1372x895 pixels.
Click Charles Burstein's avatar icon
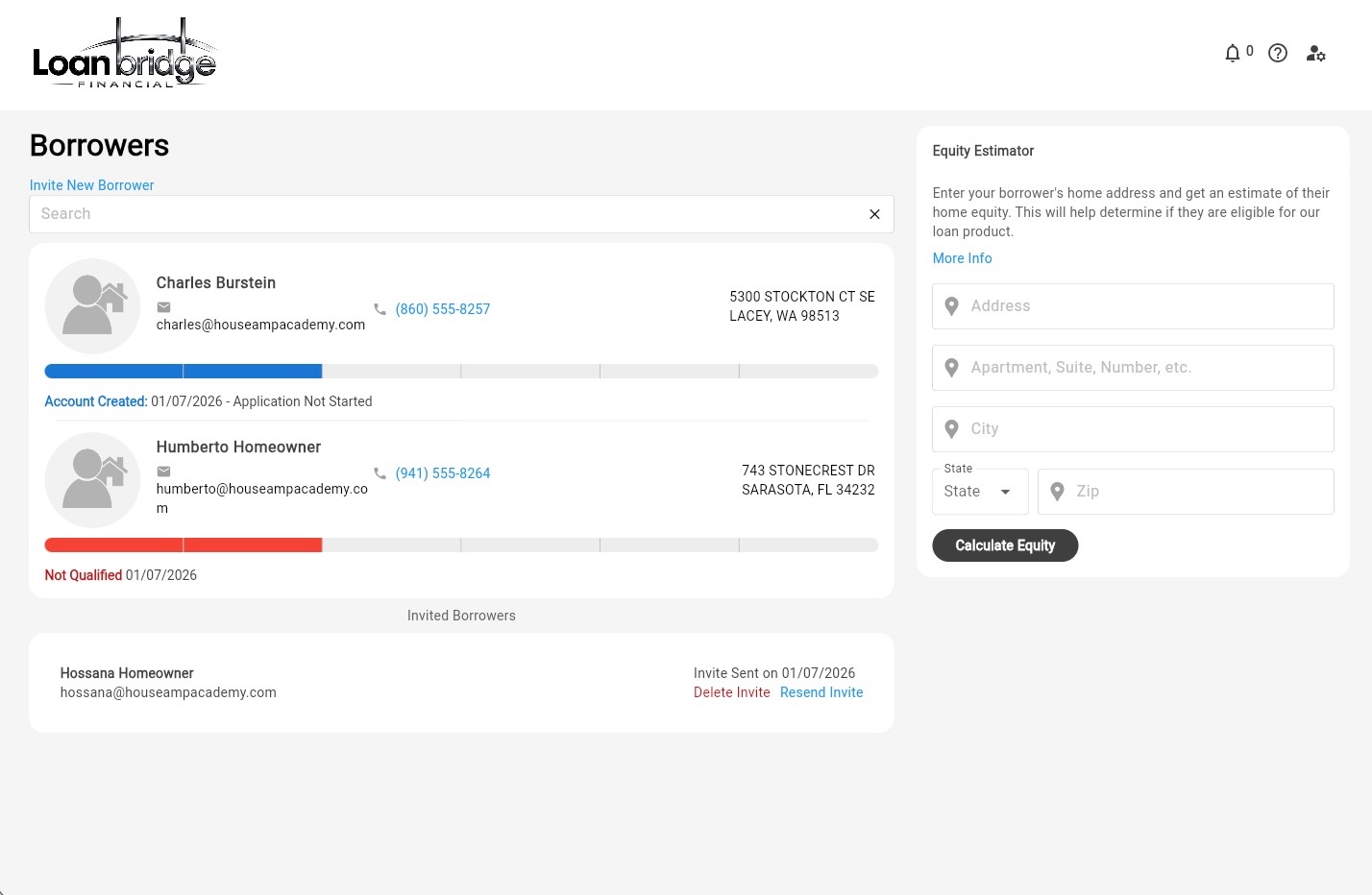coord(93,306)
